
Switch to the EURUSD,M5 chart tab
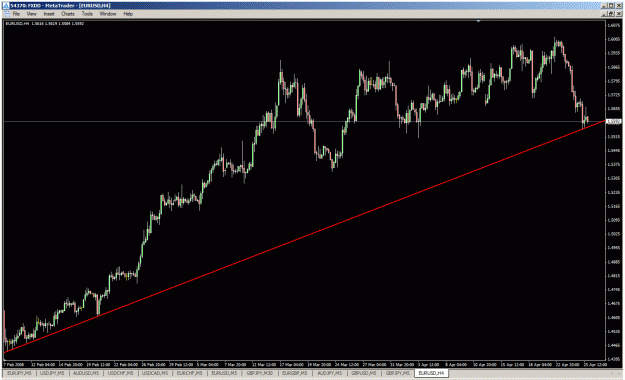224,373
